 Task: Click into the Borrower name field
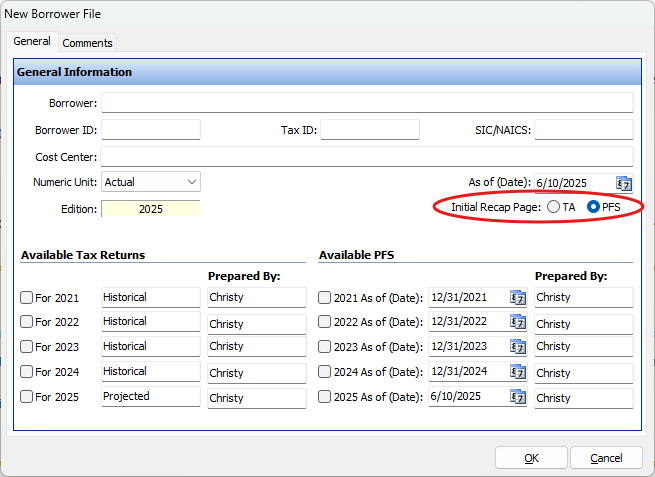point(367,103)
